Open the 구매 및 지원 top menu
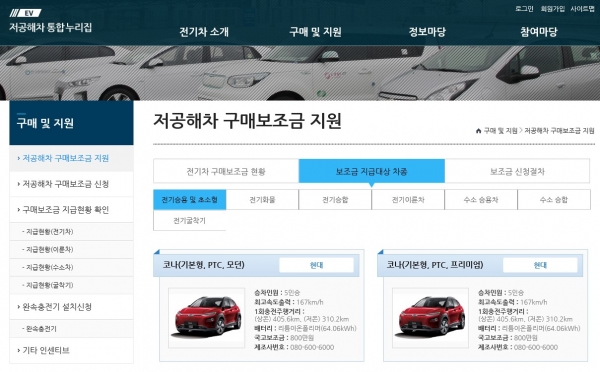Viewport: 600px width, 372px height. [x=315, y=32]
